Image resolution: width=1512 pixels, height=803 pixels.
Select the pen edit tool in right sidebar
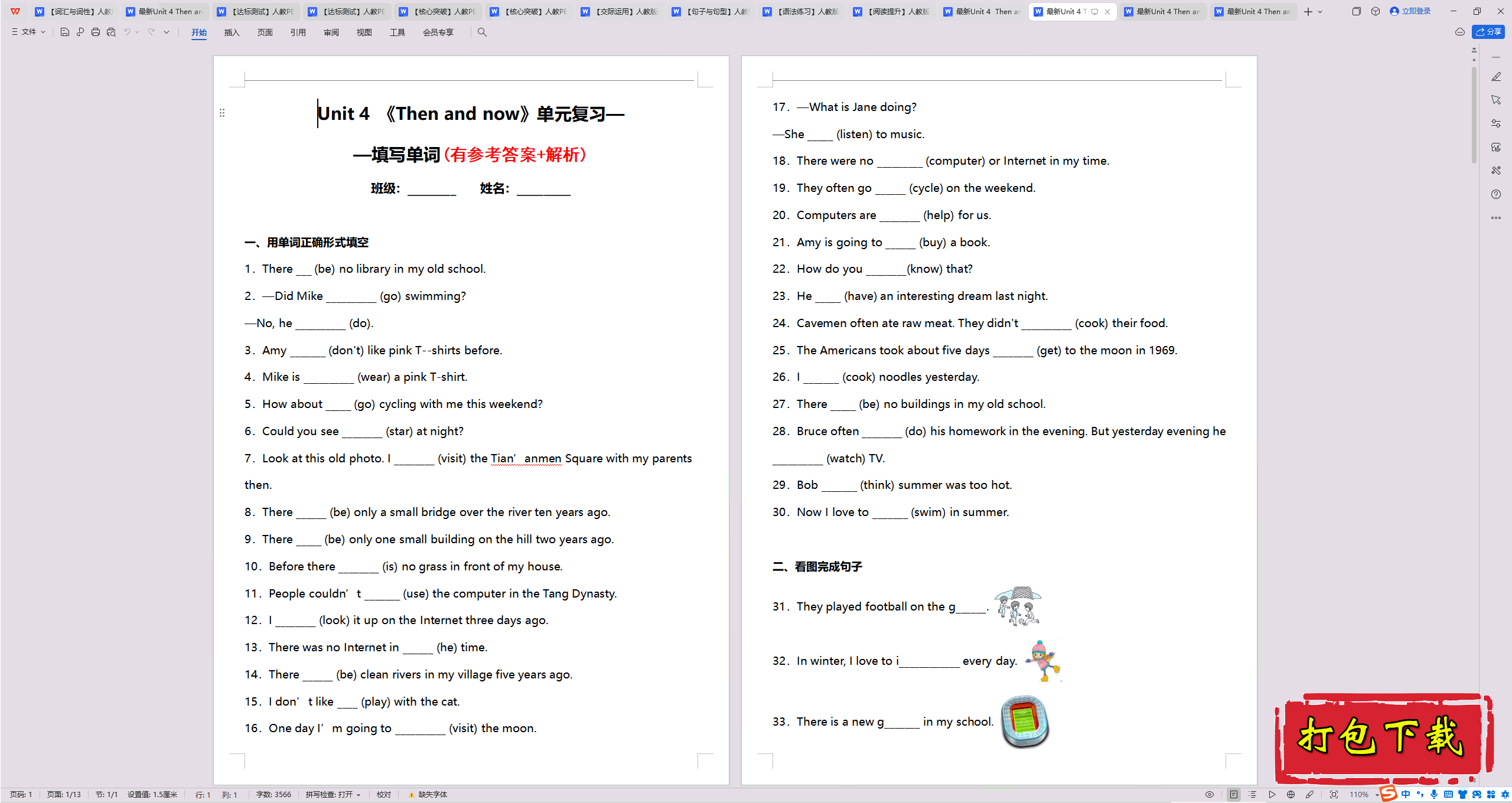click(1495, 77)
